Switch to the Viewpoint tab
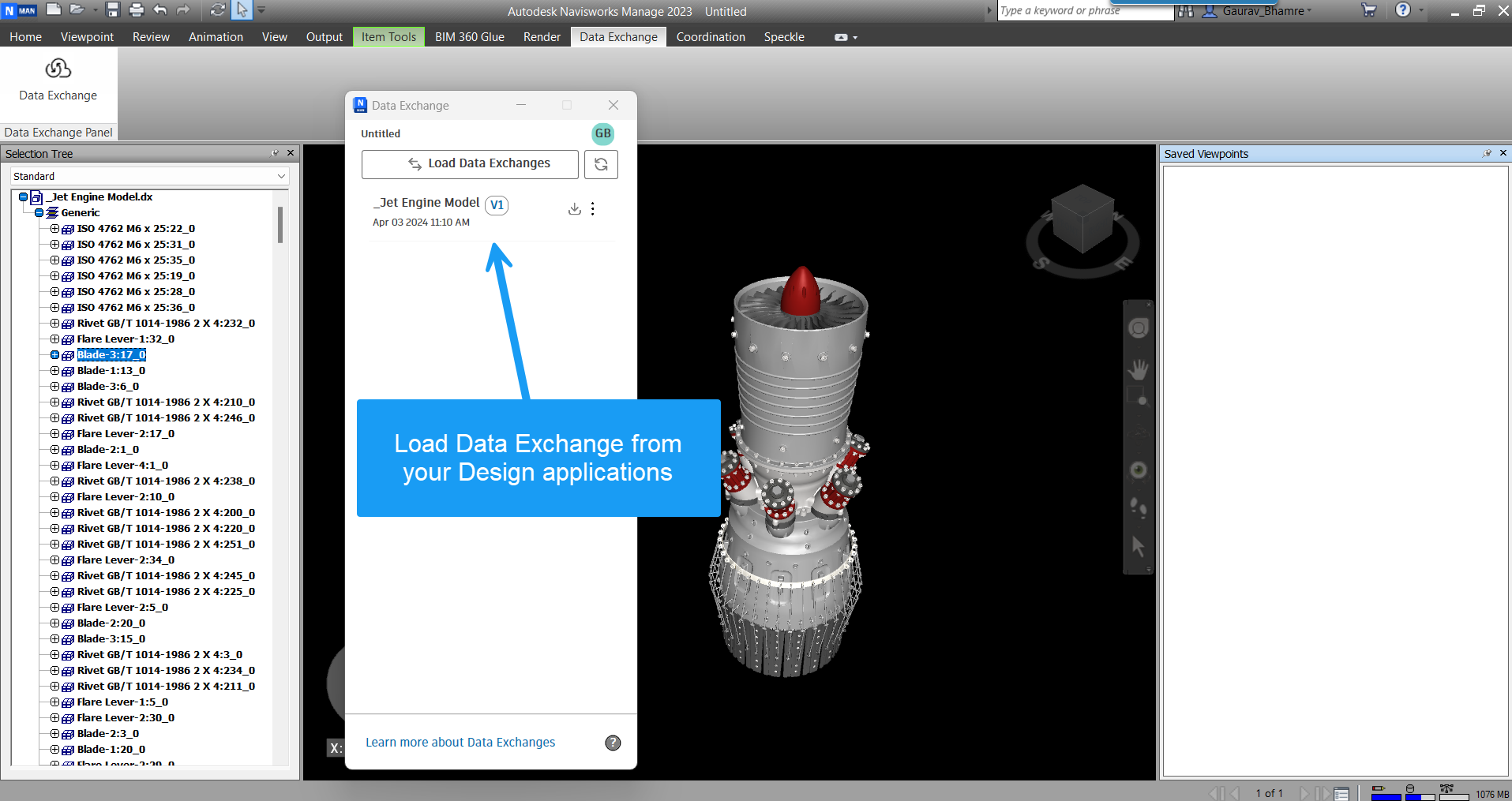This screenshot has height=801, width=1512. tap(87, 37)
